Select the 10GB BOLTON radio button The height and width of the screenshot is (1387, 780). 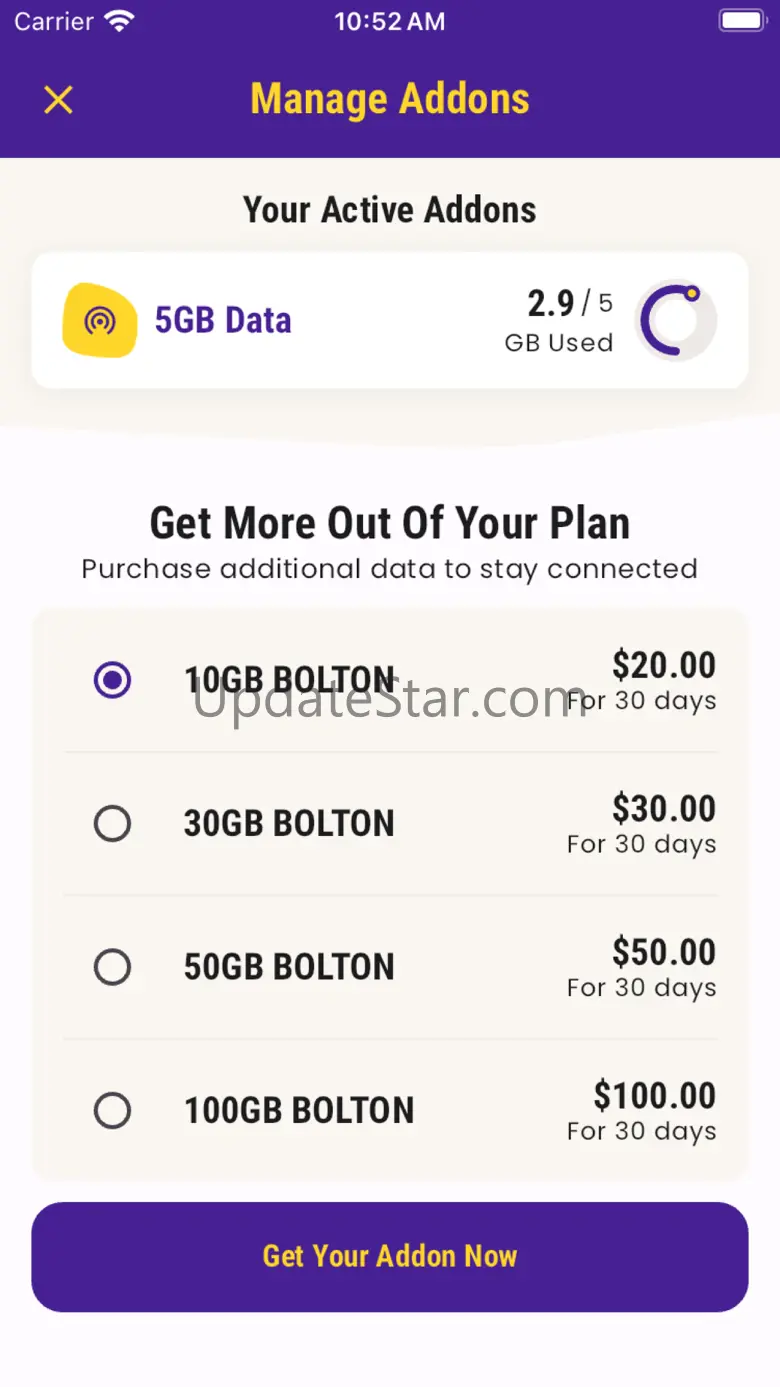click(112, 681)
